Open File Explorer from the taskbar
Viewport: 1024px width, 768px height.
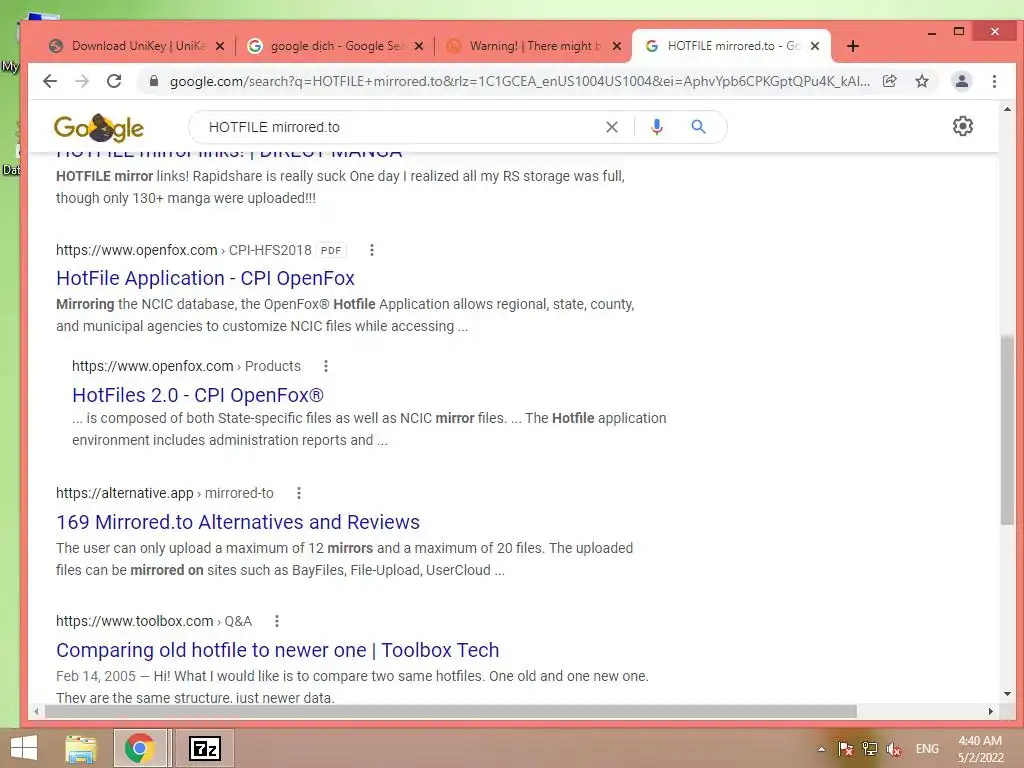(x=81, y=748)
